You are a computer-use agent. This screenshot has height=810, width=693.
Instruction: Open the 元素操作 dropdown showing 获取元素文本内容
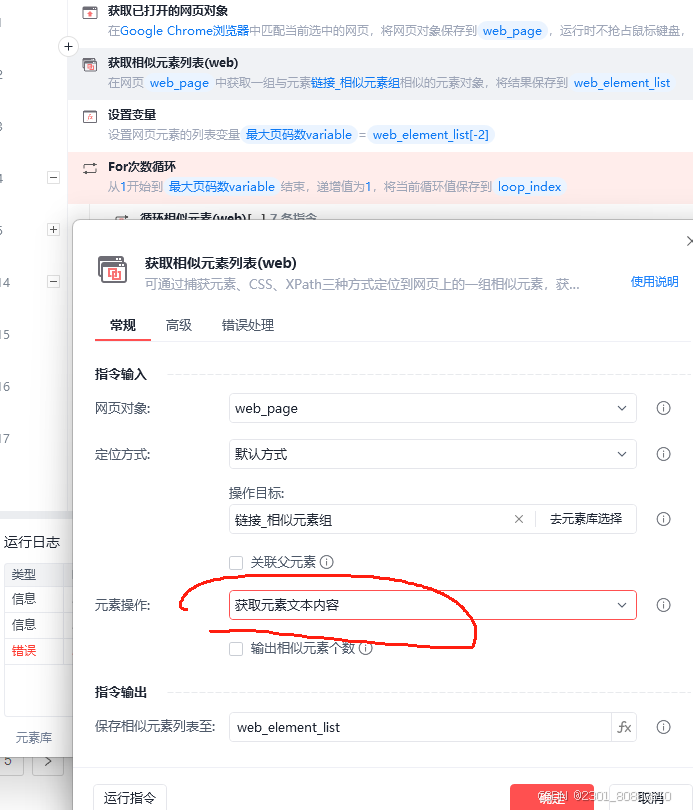433,605
